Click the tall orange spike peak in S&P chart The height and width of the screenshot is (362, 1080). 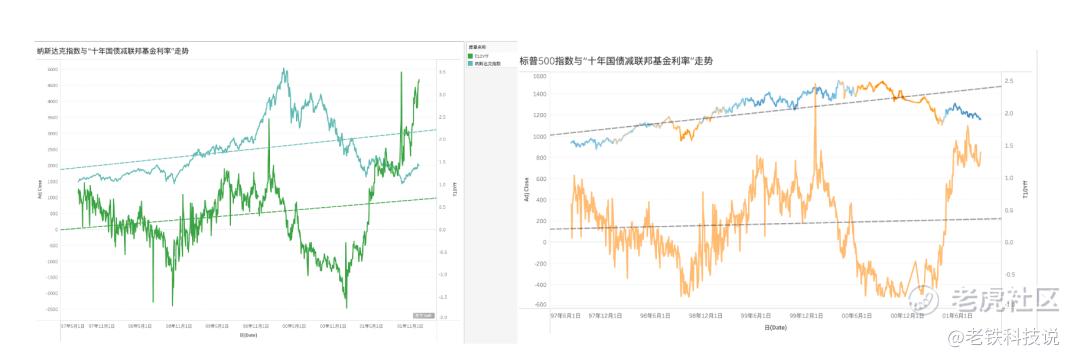(x=816, y=86)
